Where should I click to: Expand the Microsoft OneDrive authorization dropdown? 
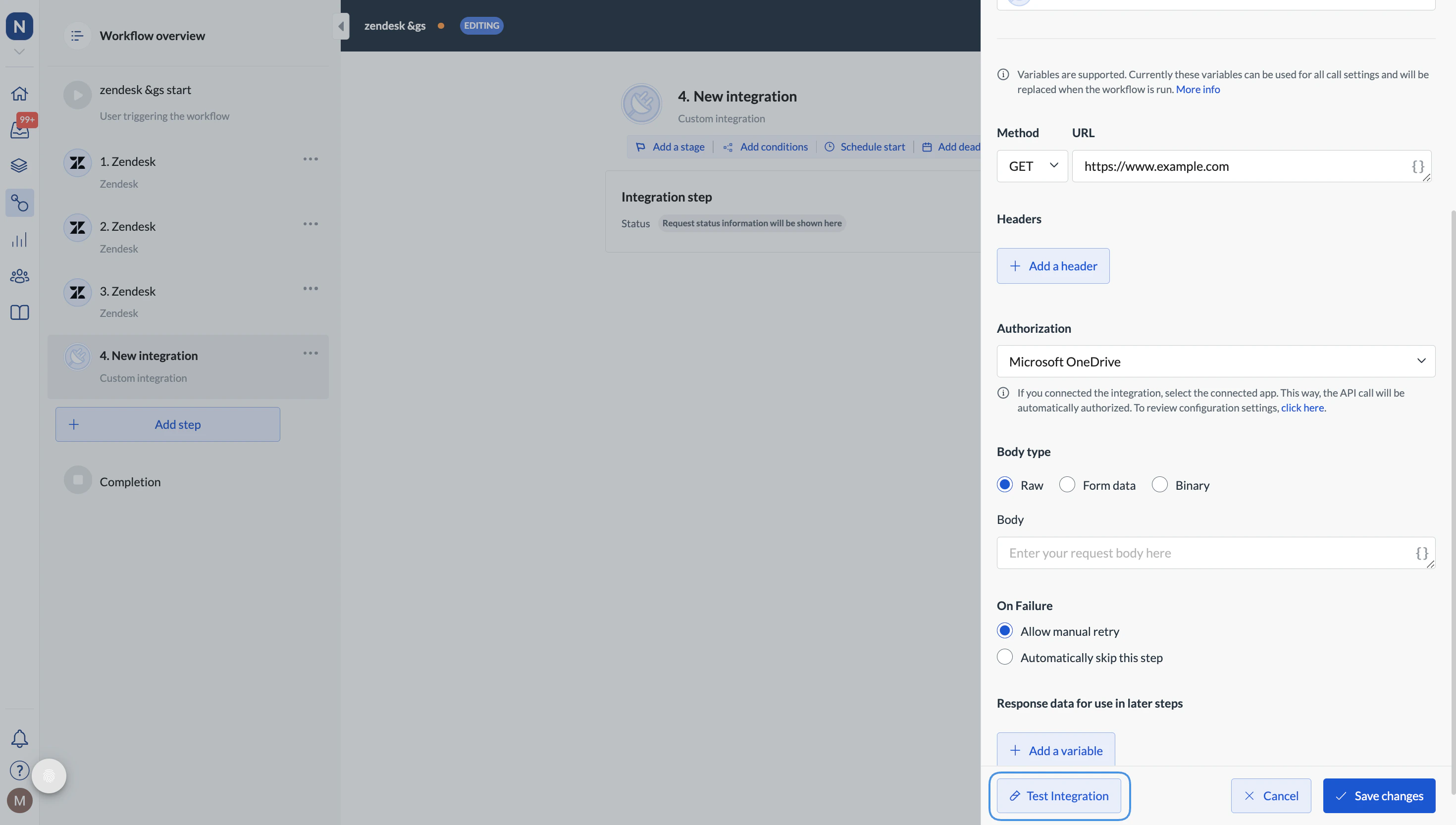tap(1215, 361)
